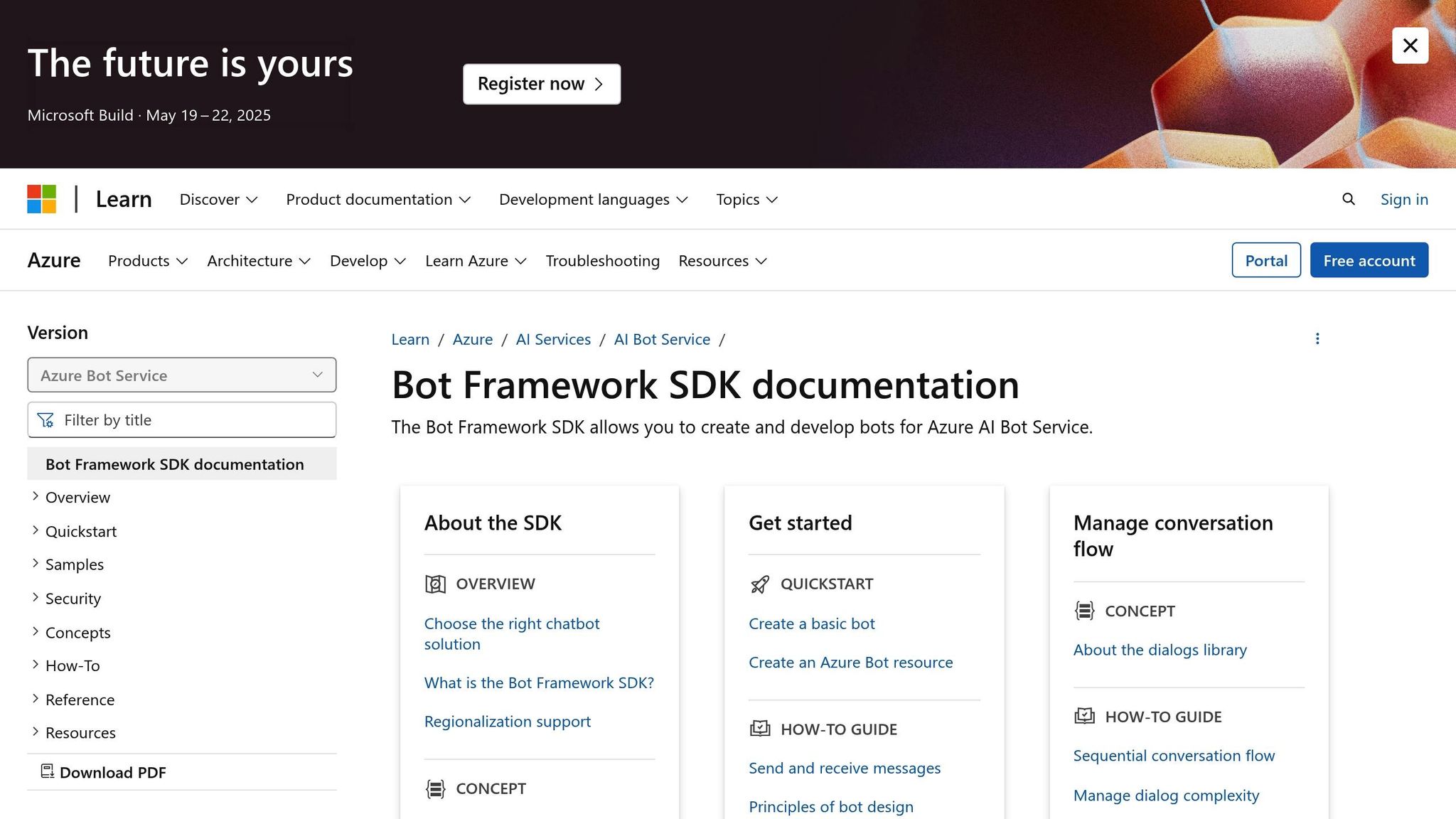Viewport: 1456px width, 819px height.
Task: Click the Overview map icon in About the SDK
Action: click(435, 584)
